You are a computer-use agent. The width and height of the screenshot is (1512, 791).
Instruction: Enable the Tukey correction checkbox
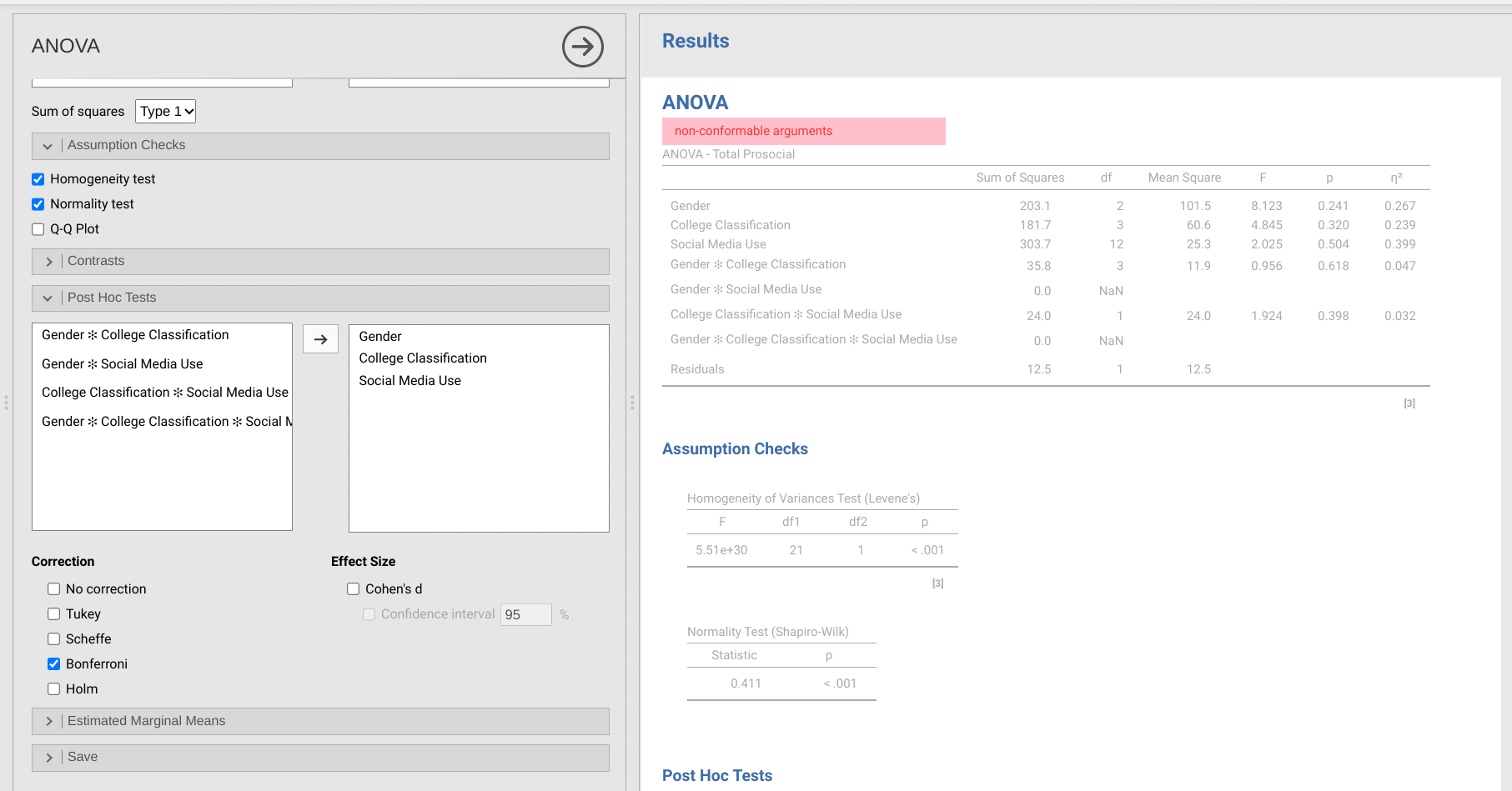click(x=54, y=614)
